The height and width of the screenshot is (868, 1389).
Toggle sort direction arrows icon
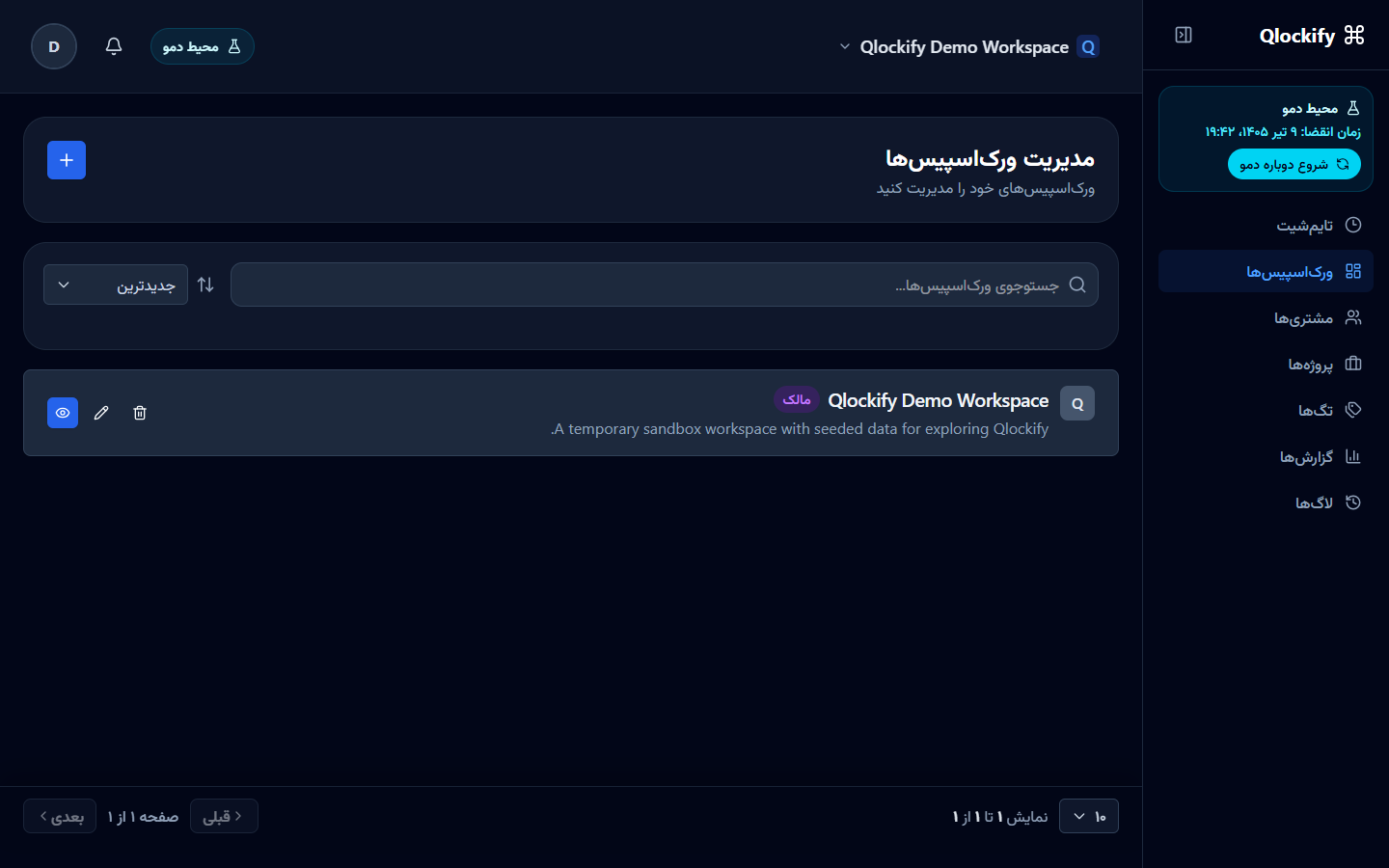click(x=205, y=285)
